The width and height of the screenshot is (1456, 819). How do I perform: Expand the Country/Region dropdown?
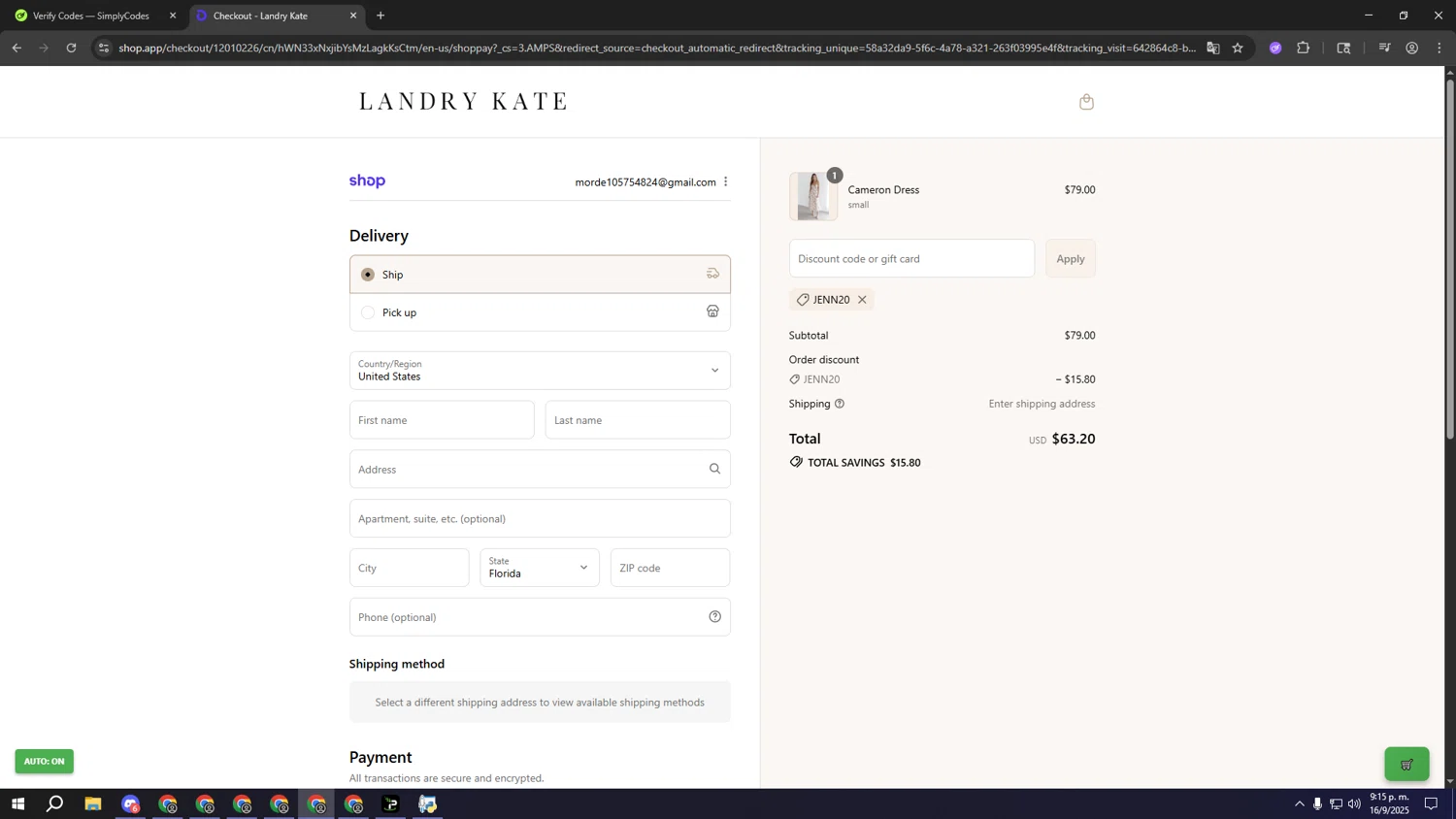point(540,371)
